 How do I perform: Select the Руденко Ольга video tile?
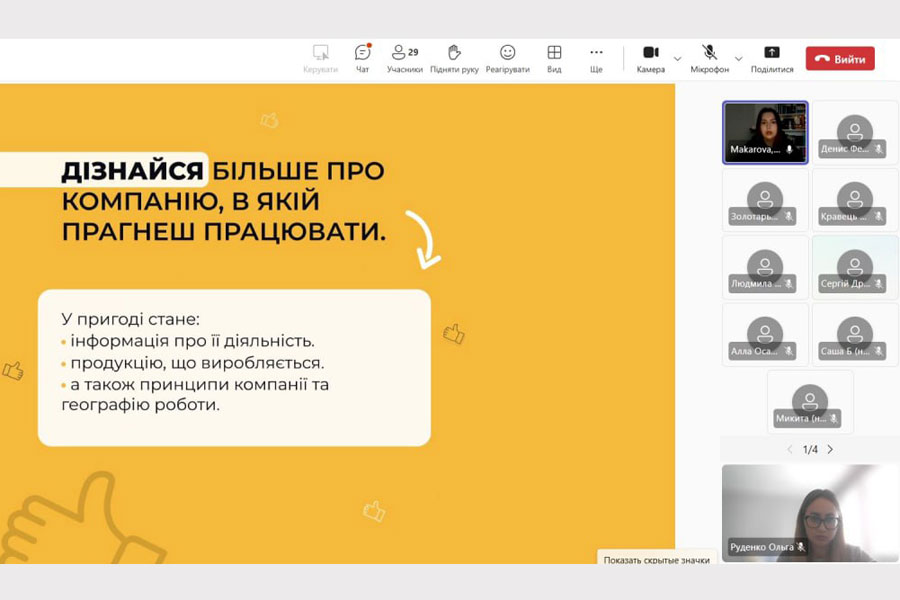810,512
